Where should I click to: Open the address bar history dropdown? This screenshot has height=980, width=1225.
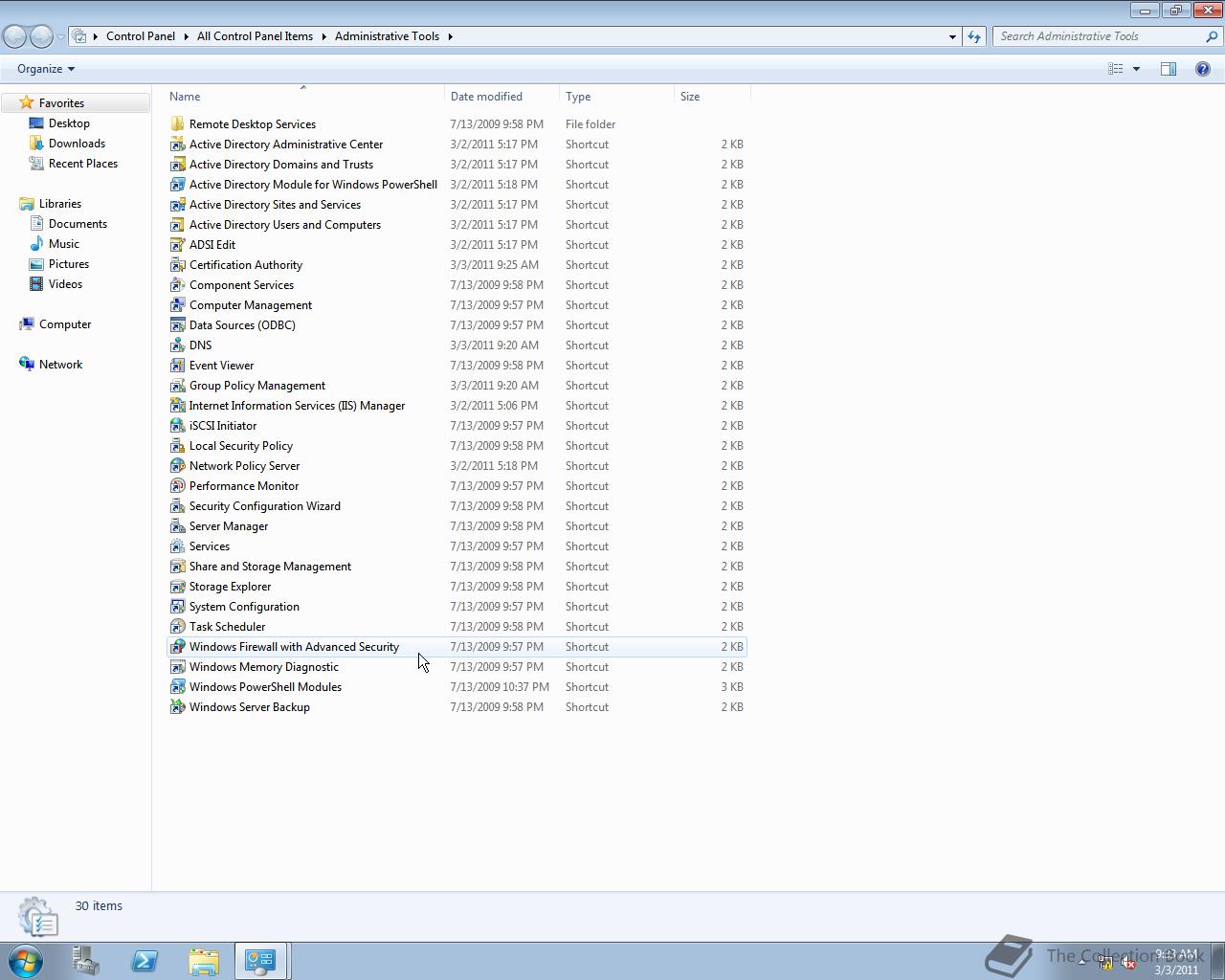(x=952, y=36)
